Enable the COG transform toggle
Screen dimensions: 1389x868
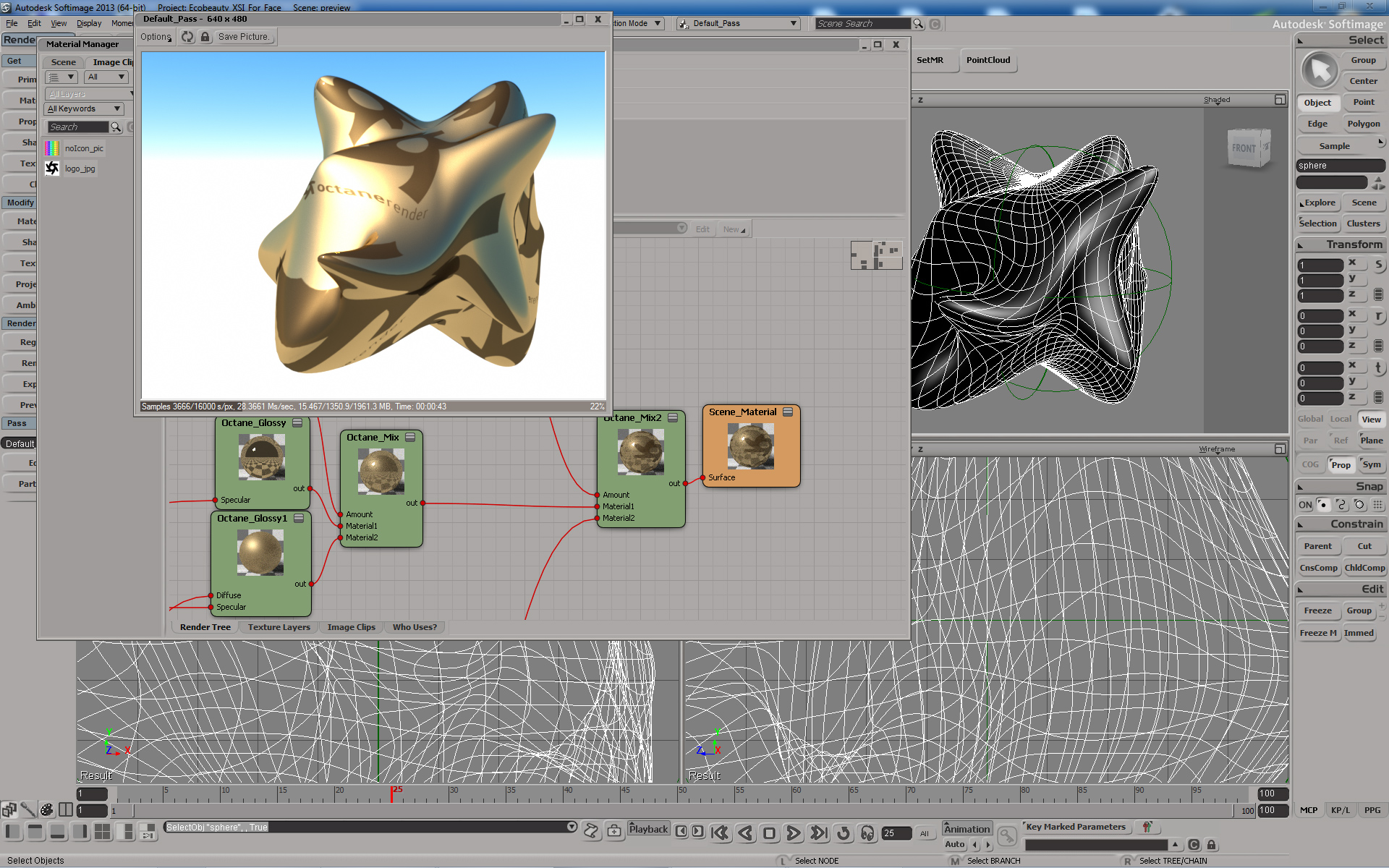pos(1310,464)
